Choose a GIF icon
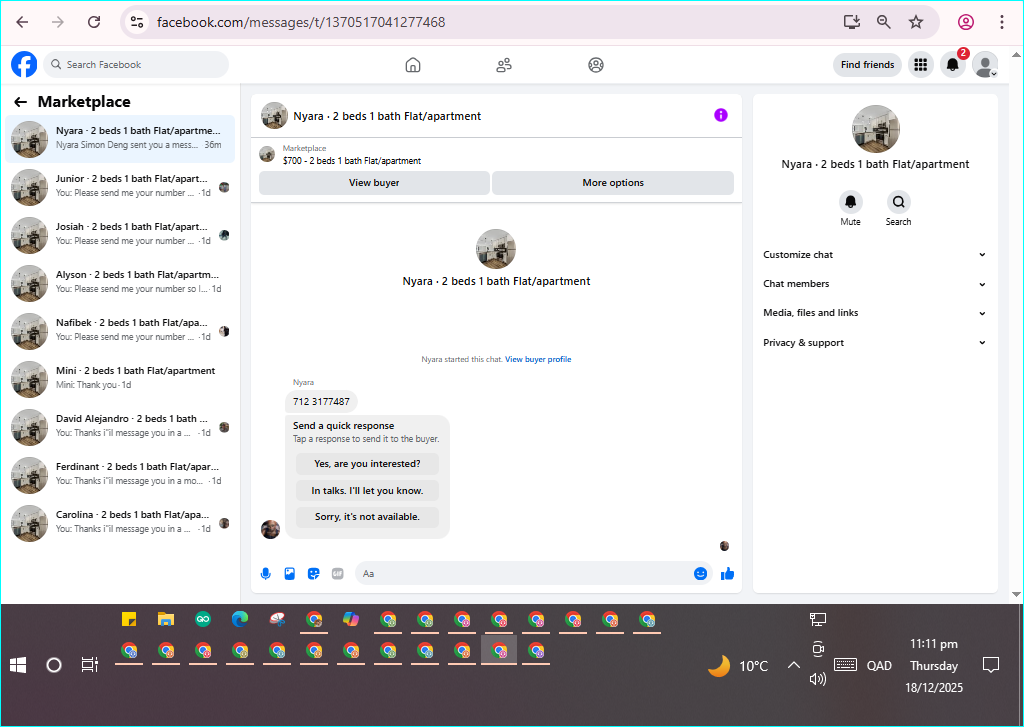The height and width of the screenshot is (727, 1024). 338,574
